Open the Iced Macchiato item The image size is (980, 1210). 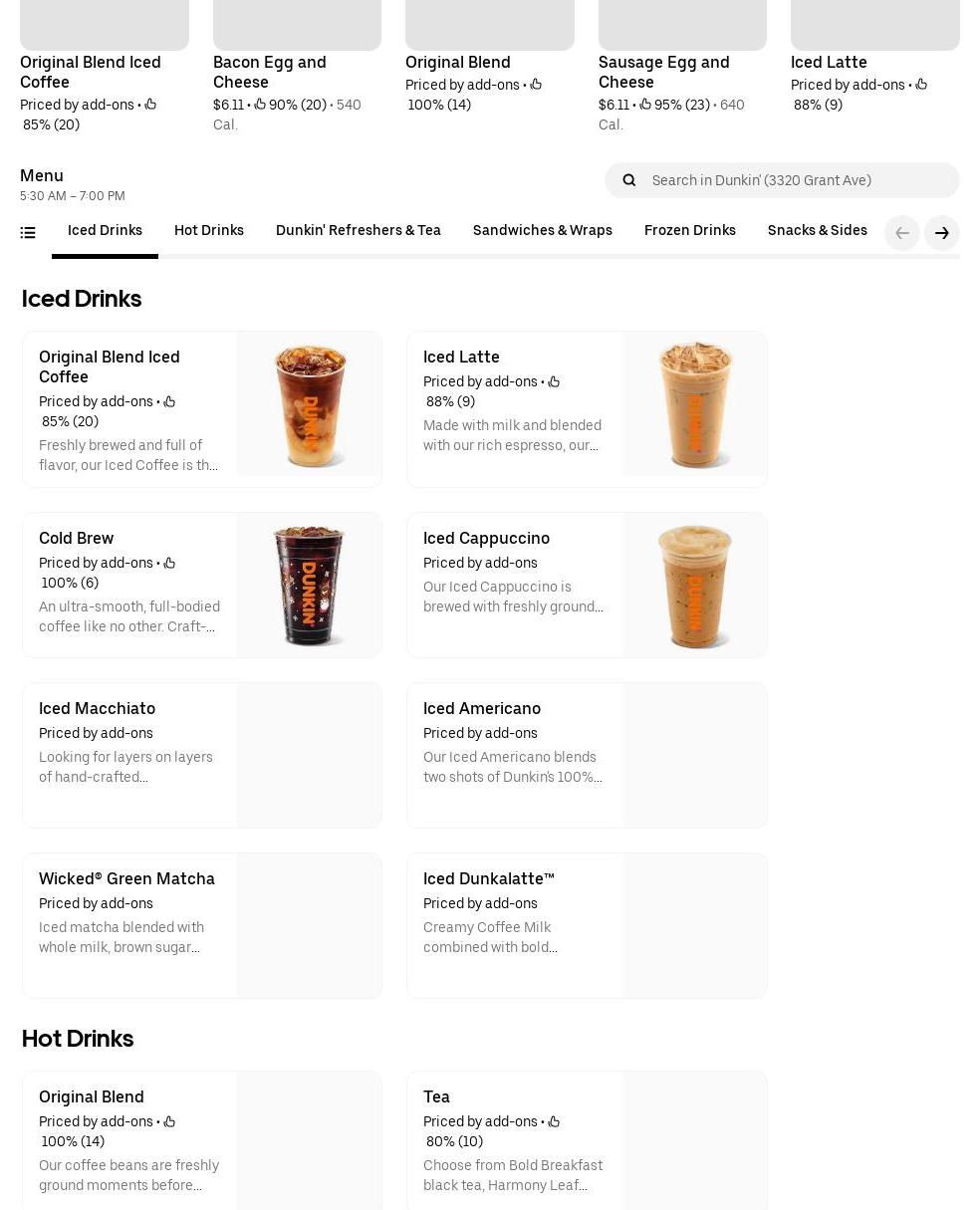pos(202,756)
